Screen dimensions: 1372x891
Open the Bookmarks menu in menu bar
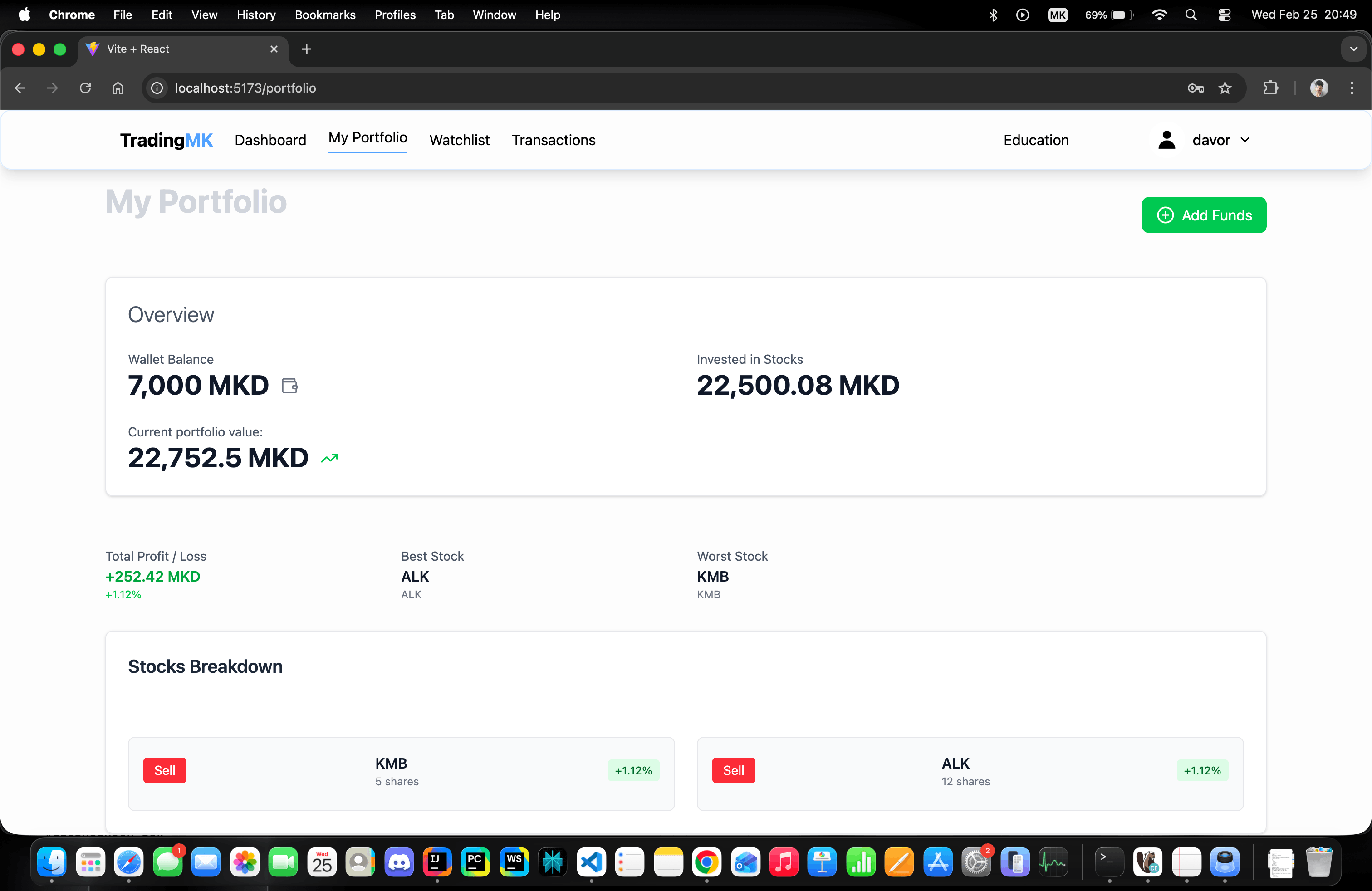[324, 15]
